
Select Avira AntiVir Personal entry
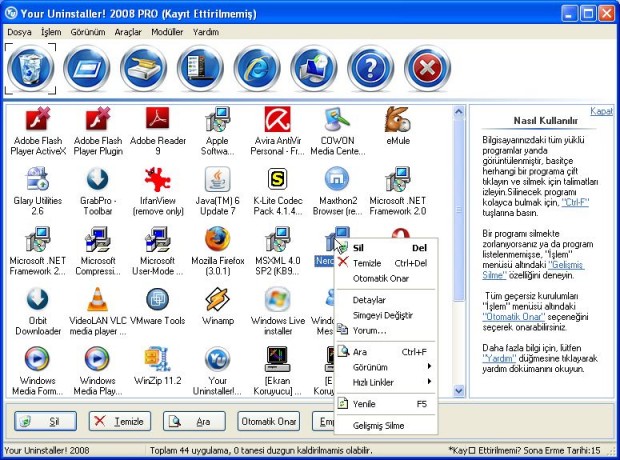(278, 131)
